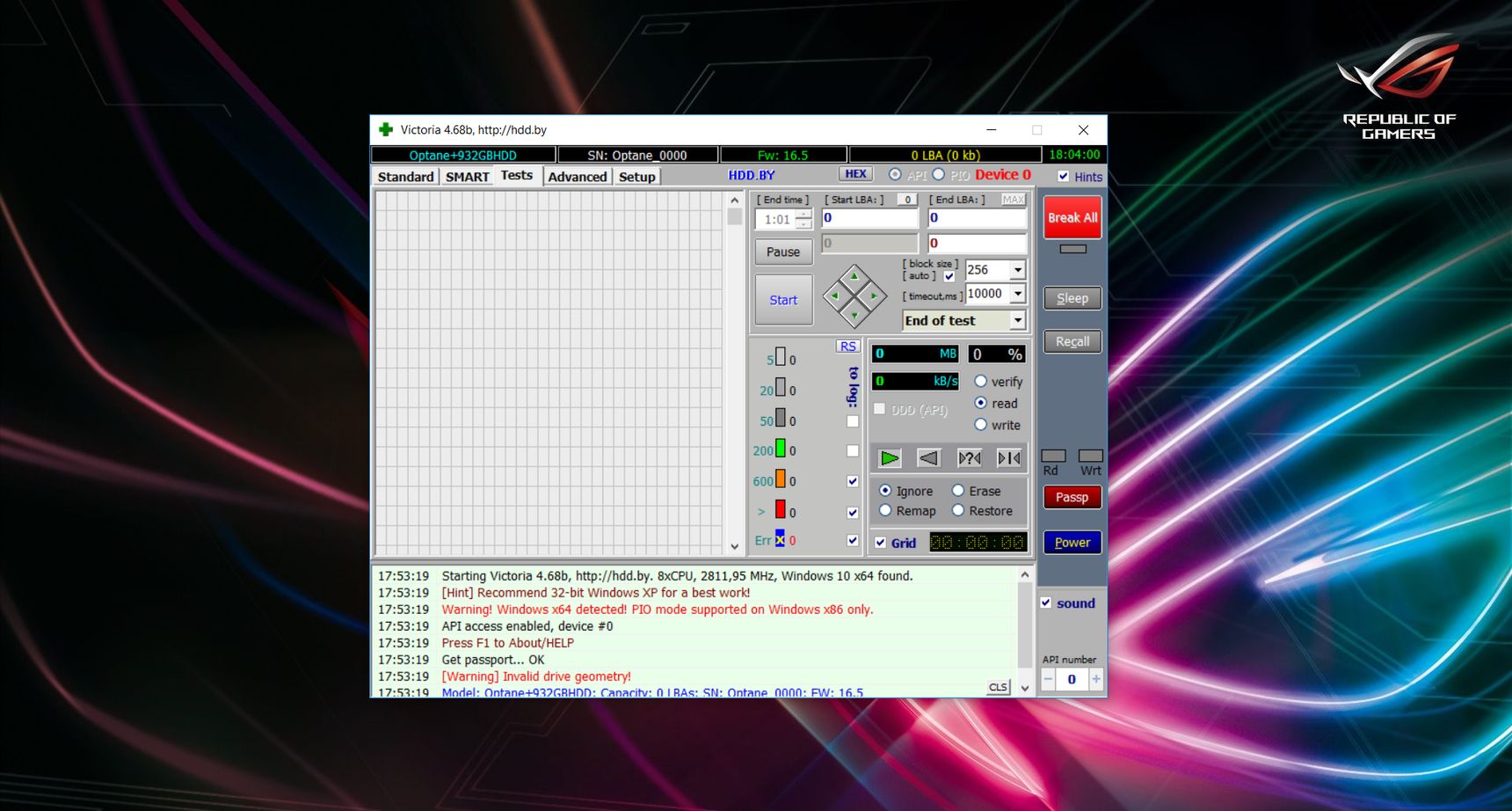
Task: Toggle log checkbox for 200 ms blocks
Action: pyautogui.click(x=852, y=451)
